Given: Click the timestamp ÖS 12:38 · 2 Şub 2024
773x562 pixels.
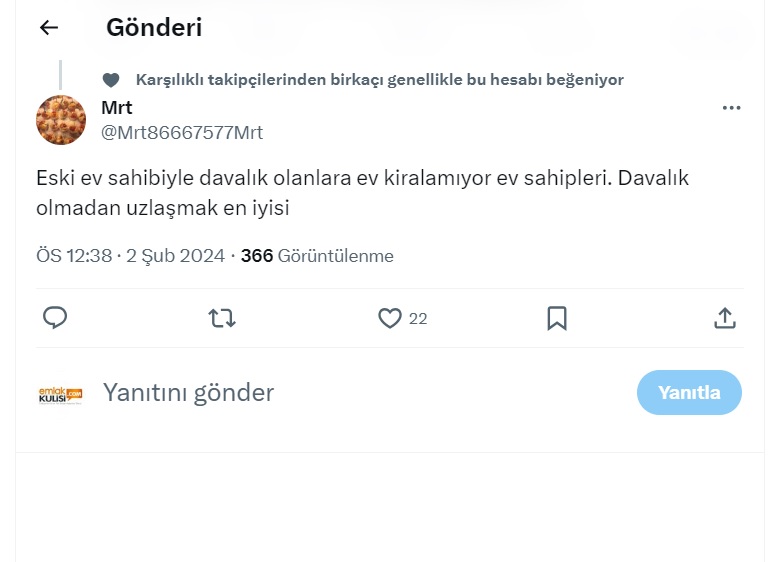Looking at the screenshot, I should point(130,256).
